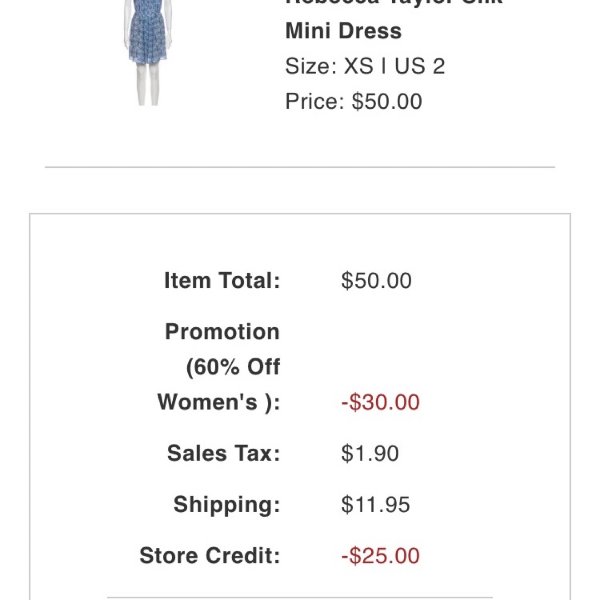600x600 pixels.
Task: Tap the mannequin legs in dress image
Action: [148, 84]
